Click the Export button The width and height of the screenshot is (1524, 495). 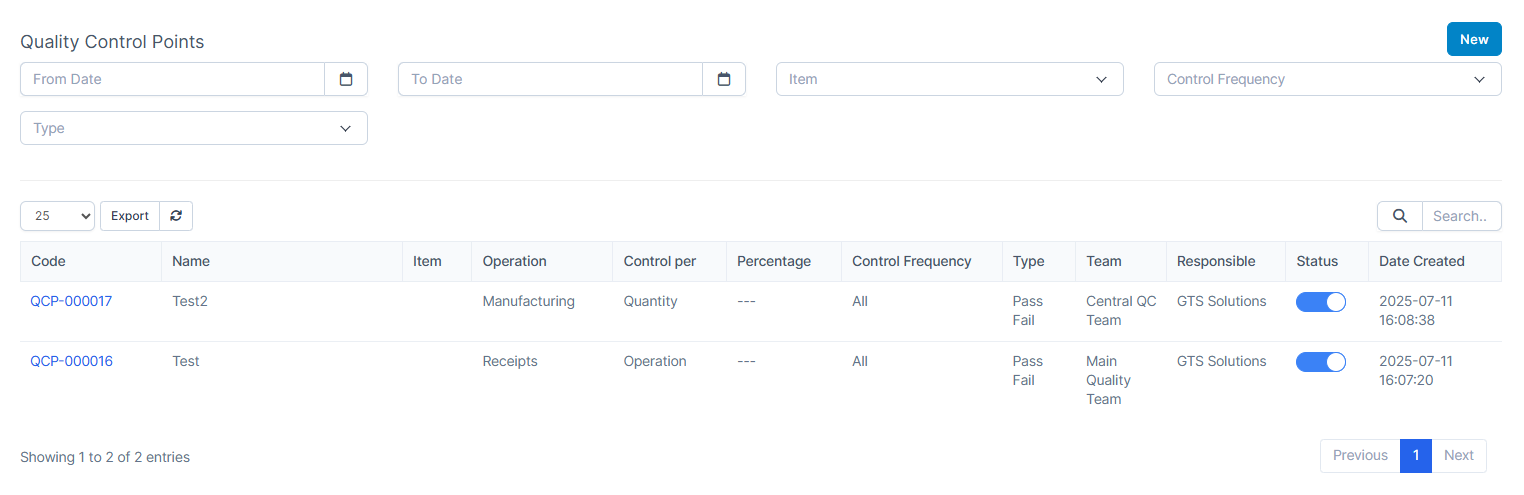pos(130,216)
